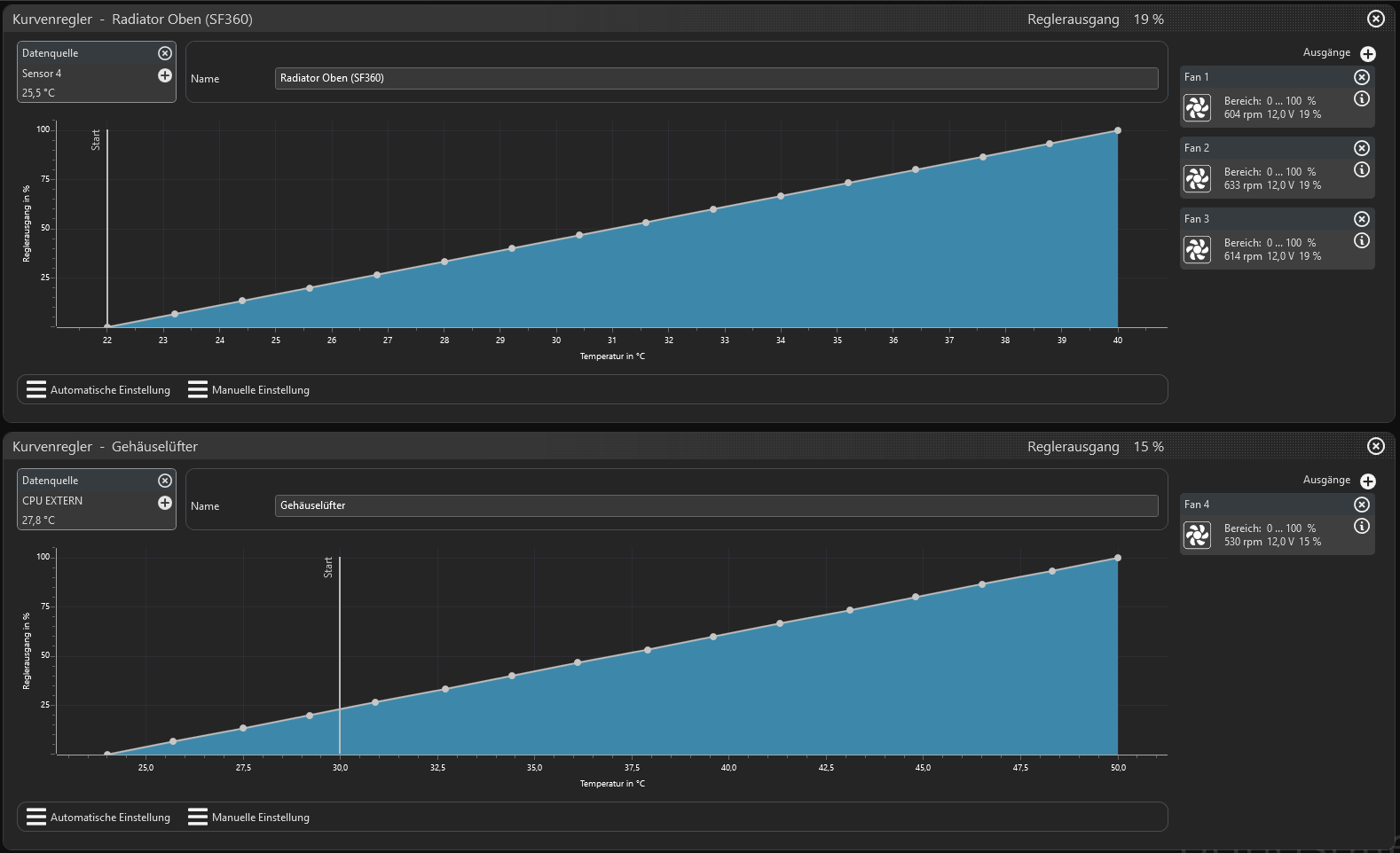Expand Automatische Einstellung under Radiator Oben curve
Image resolution: width=1400 pixels, height=853 pixels.
click(x=98, y=390)
